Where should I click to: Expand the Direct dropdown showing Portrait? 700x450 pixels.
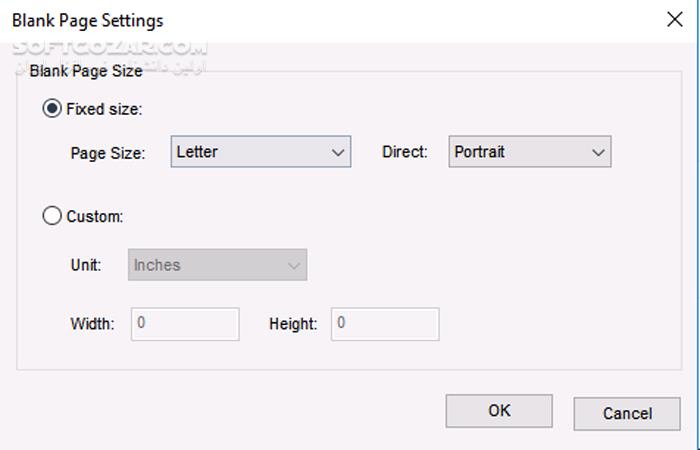pyautogui.click(x=530, y=152)
